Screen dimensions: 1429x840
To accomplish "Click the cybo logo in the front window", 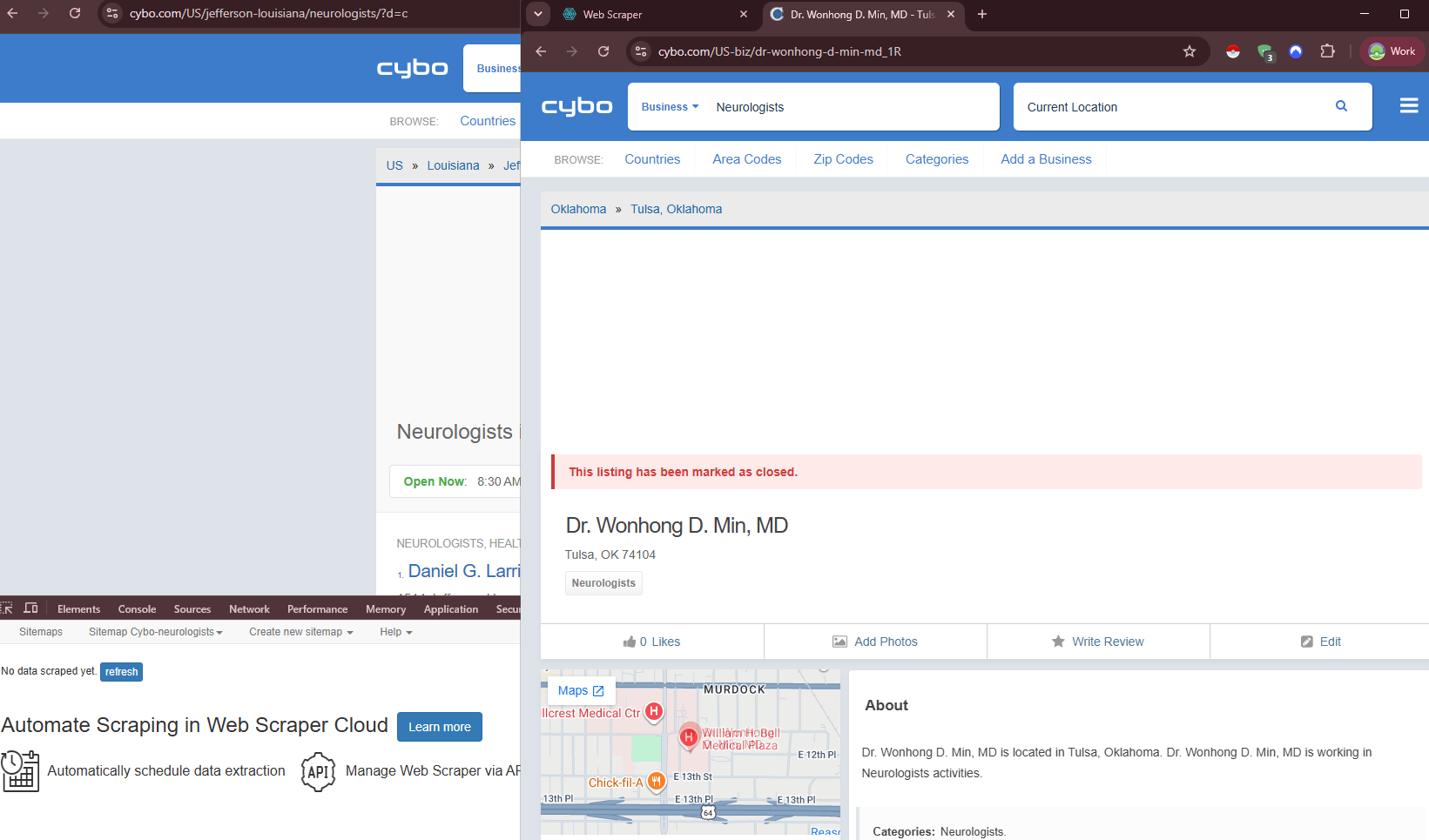I will (x=576, y=106).
